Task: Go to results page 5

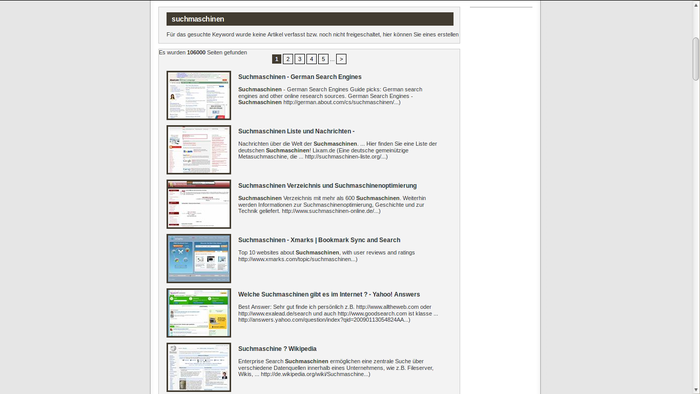Action: pos(323,59)
